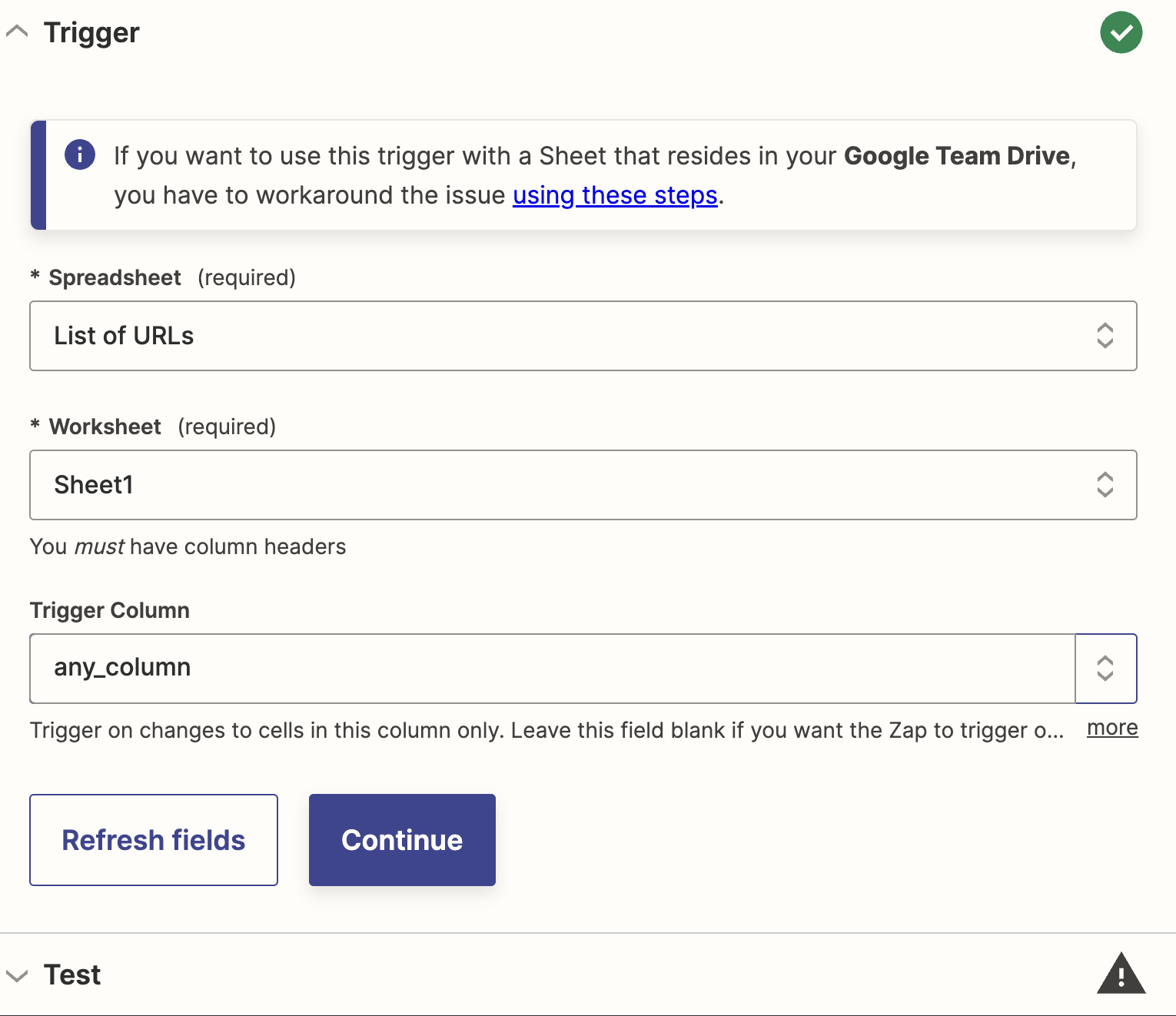This screenshot has width=1176, height=1016.
Task: Collapse the Trigger section
Action: [x=18, y=32]
